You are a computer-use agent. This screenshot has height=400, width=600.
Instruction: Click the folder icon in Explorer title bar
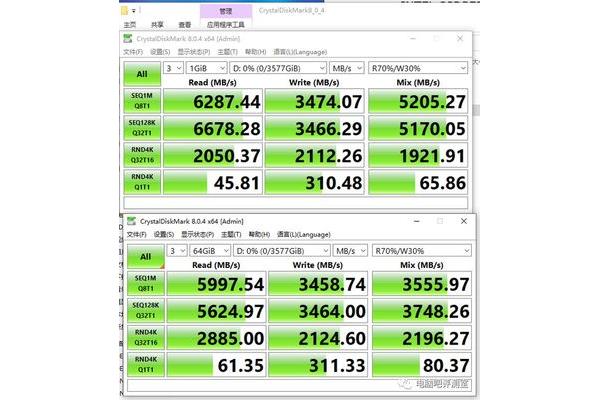click(124, 11)
